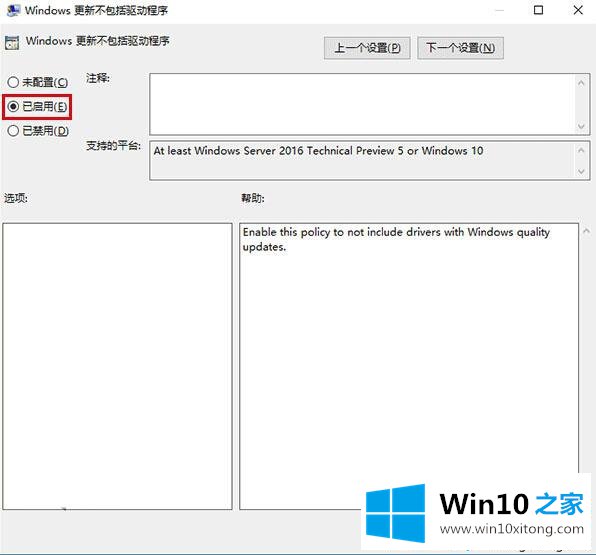596x555 pixels.
Task: Go to next setting 下一个设置(N)
Action: [460, 48]
